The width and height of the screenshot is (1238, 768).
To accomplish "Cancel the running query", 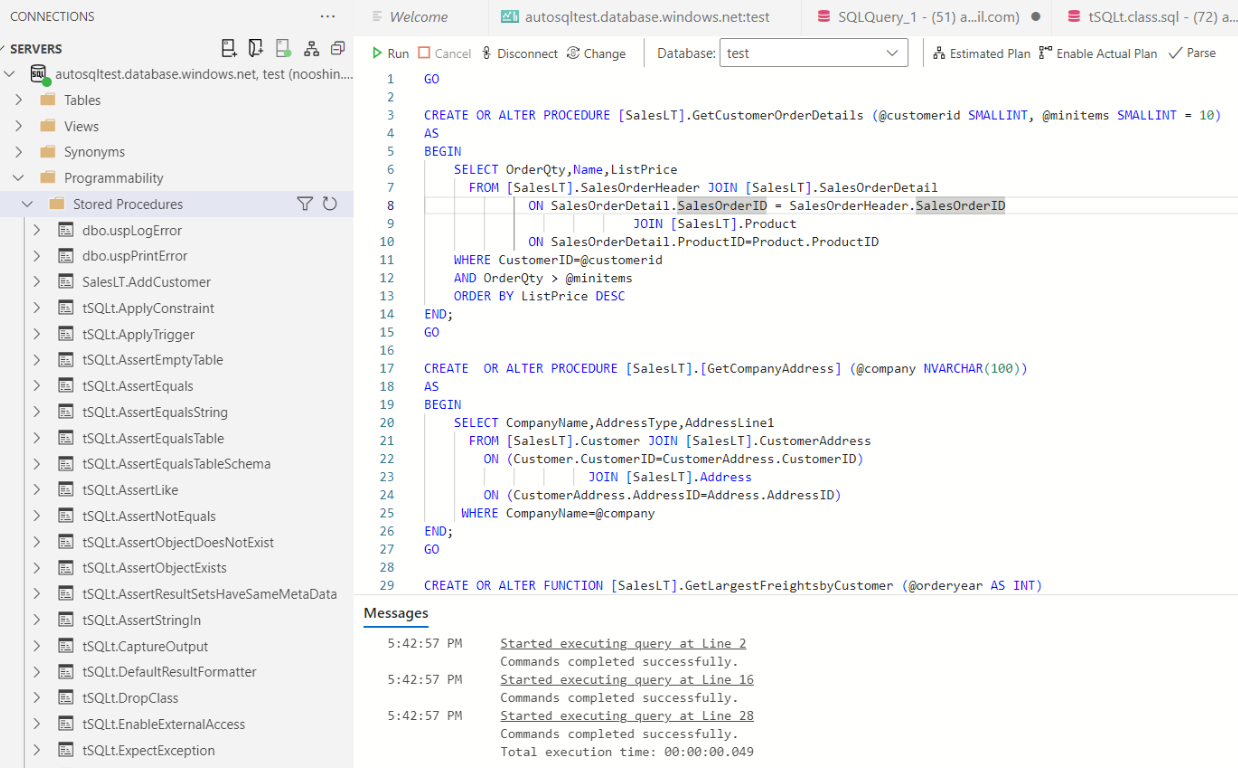I will (x=444, y=53).
